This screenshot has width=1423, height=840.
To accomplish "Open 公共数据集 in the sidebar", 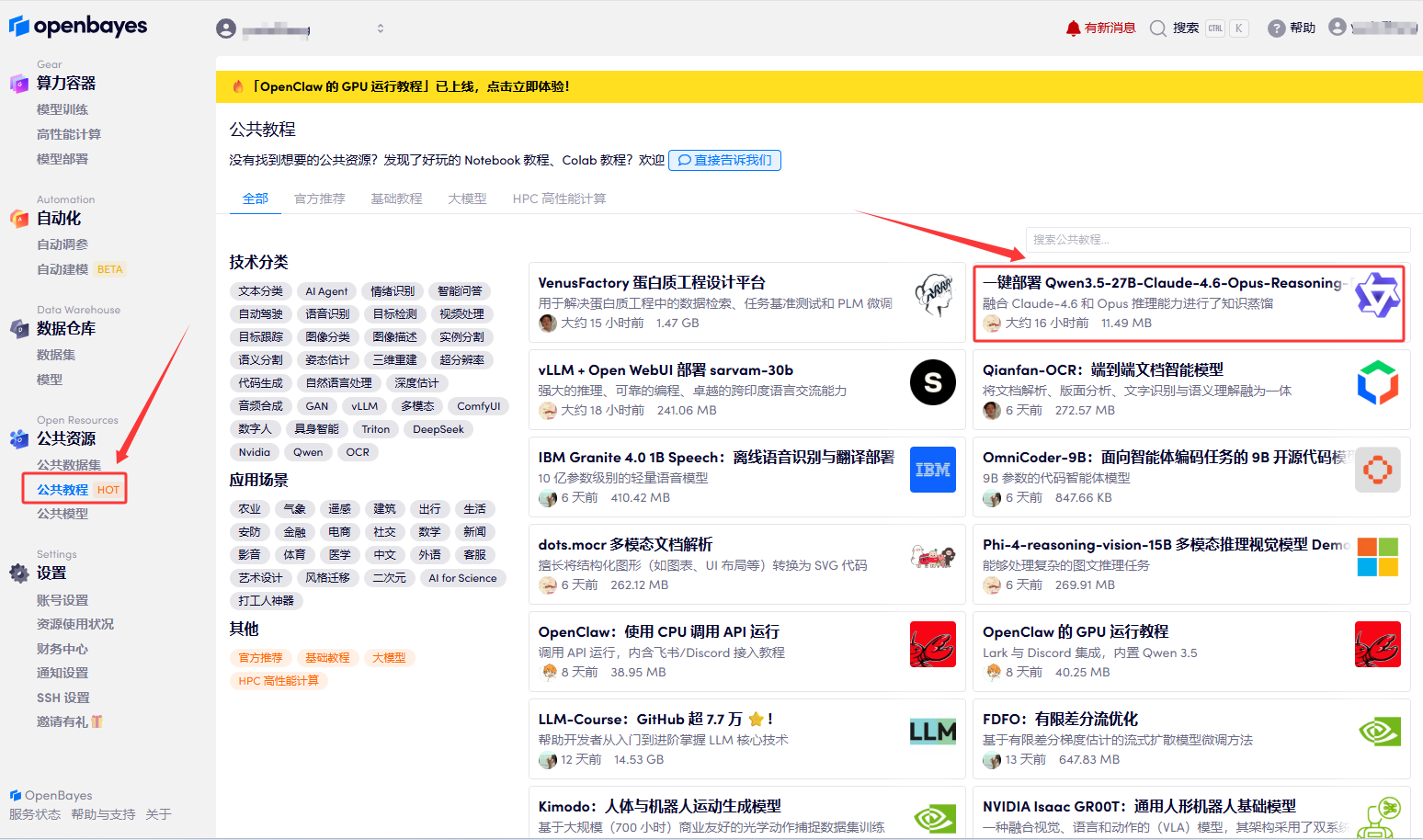I will [69, 465].
